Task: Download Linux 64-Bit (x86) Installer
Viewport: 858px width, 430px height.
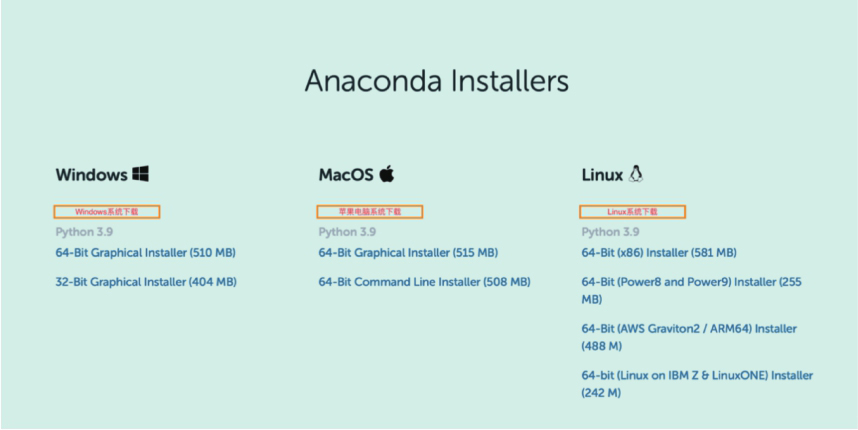Action: point(659,253)
